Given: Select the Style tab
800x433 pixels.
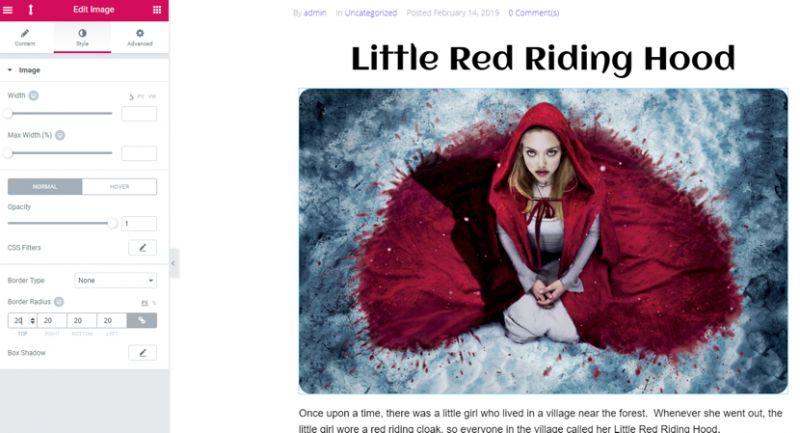Looking at the screenshot, I should point(82,38).
